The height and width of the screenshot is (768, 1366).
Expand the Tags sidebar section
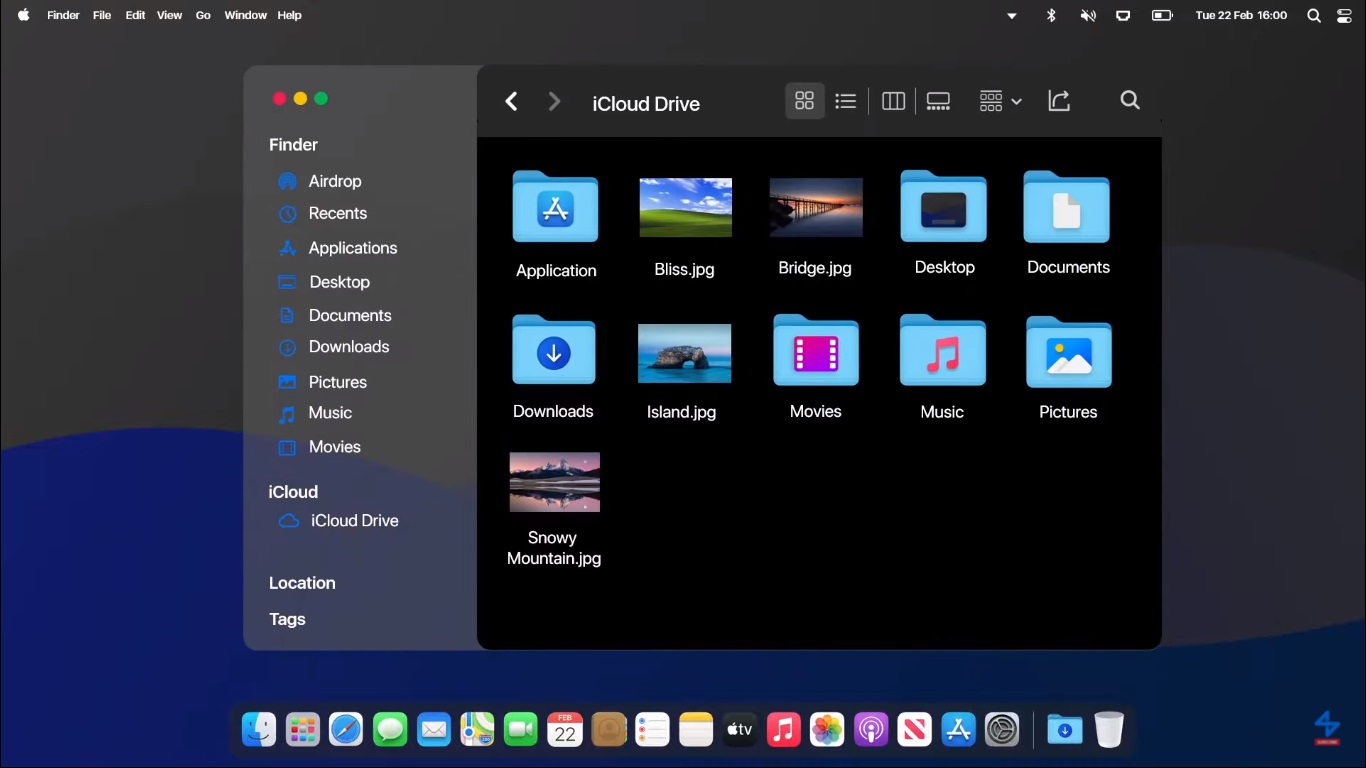[287, 619]
